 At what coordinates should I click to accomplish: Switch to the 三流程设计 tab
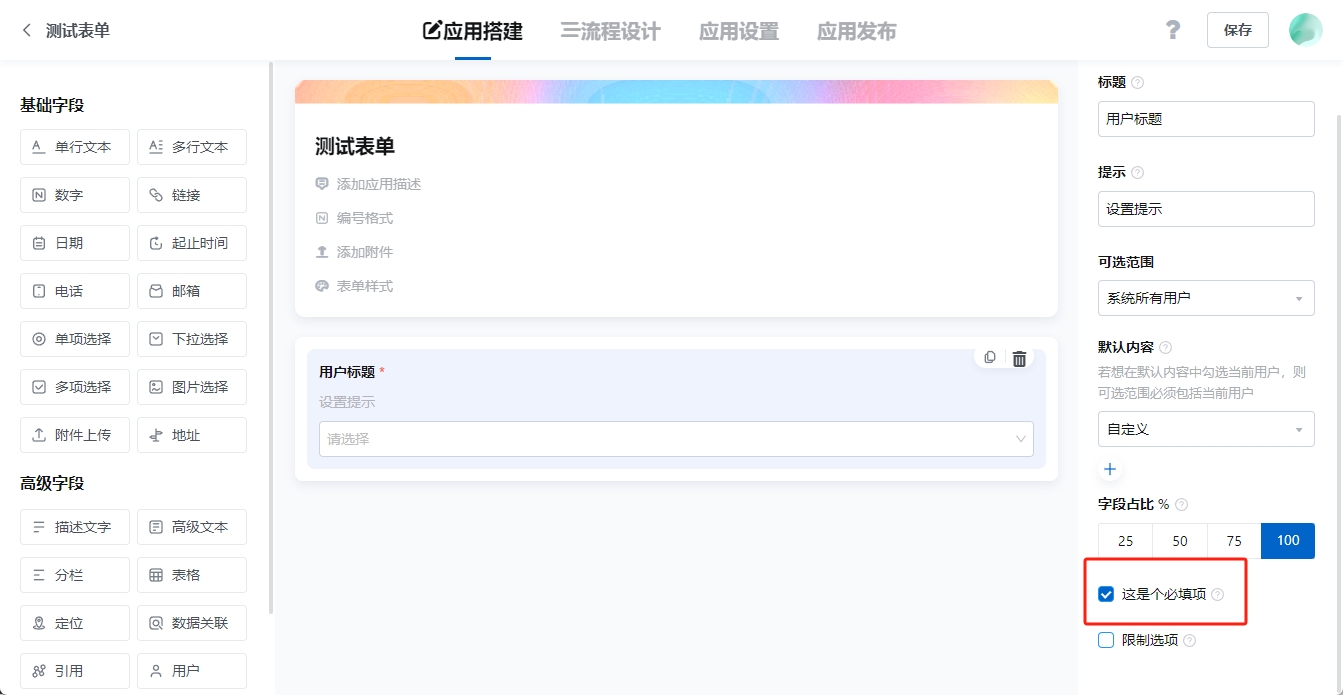pos(610,31)
